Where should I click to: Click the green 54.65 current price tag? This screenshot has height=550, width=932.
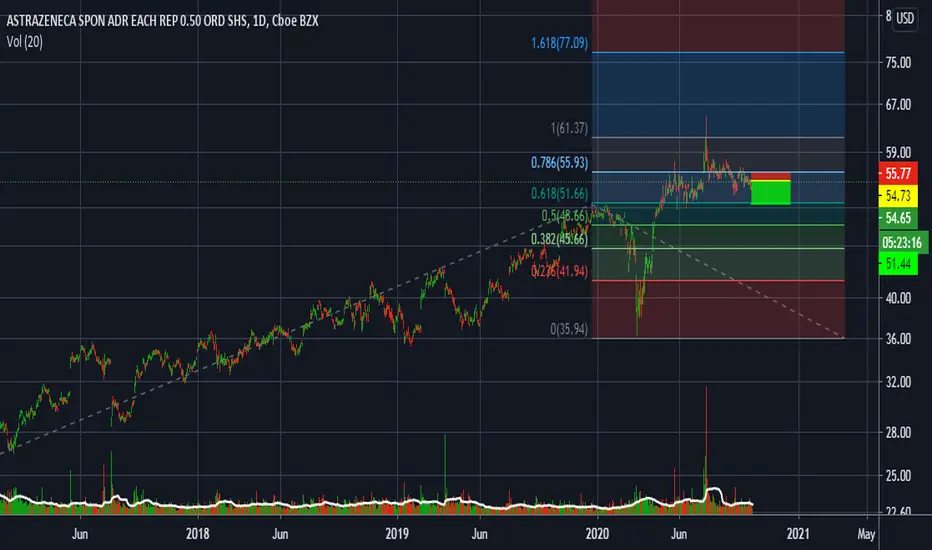[898, 218]
